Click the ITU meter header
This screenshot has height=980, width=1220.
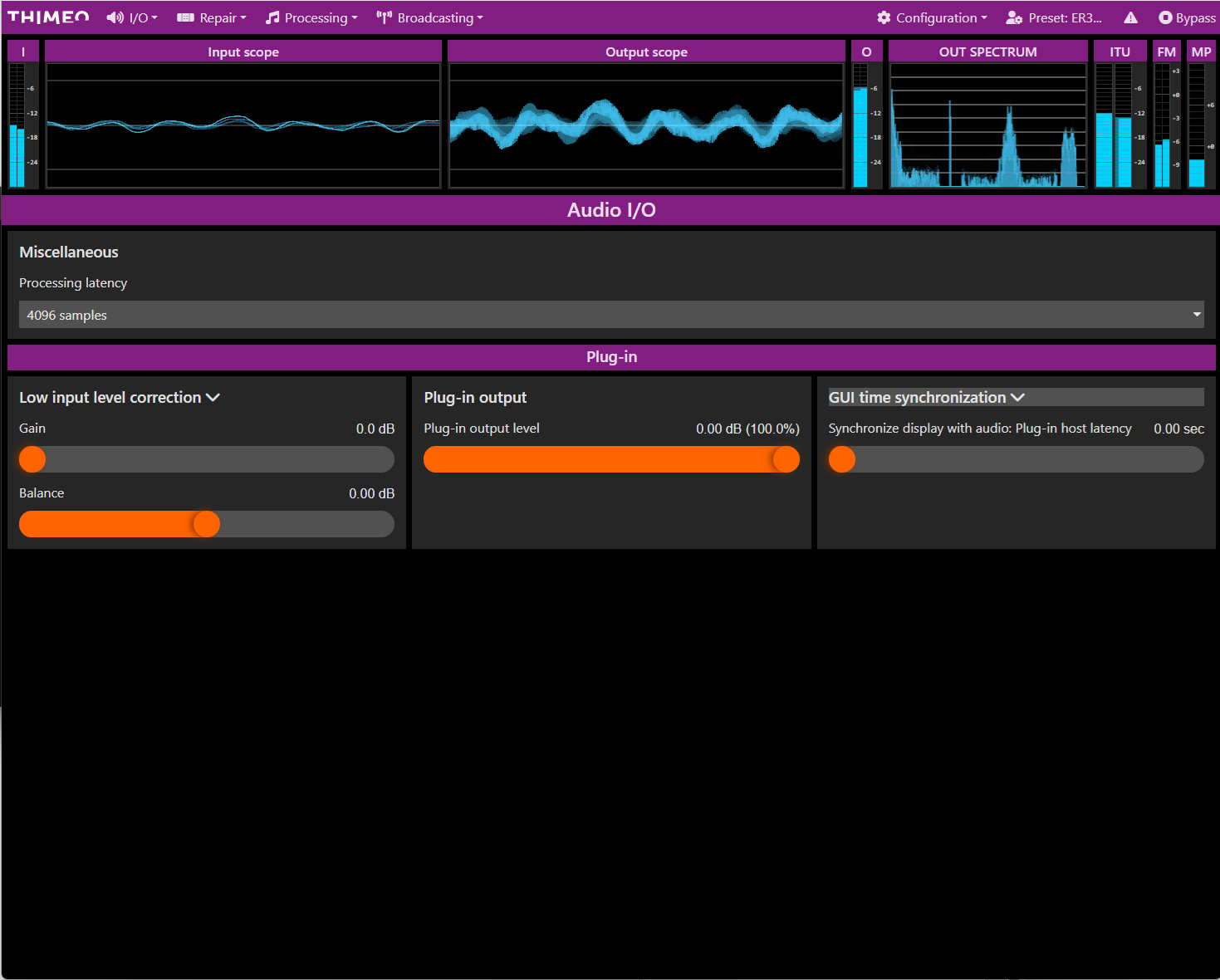[1120, 51]
